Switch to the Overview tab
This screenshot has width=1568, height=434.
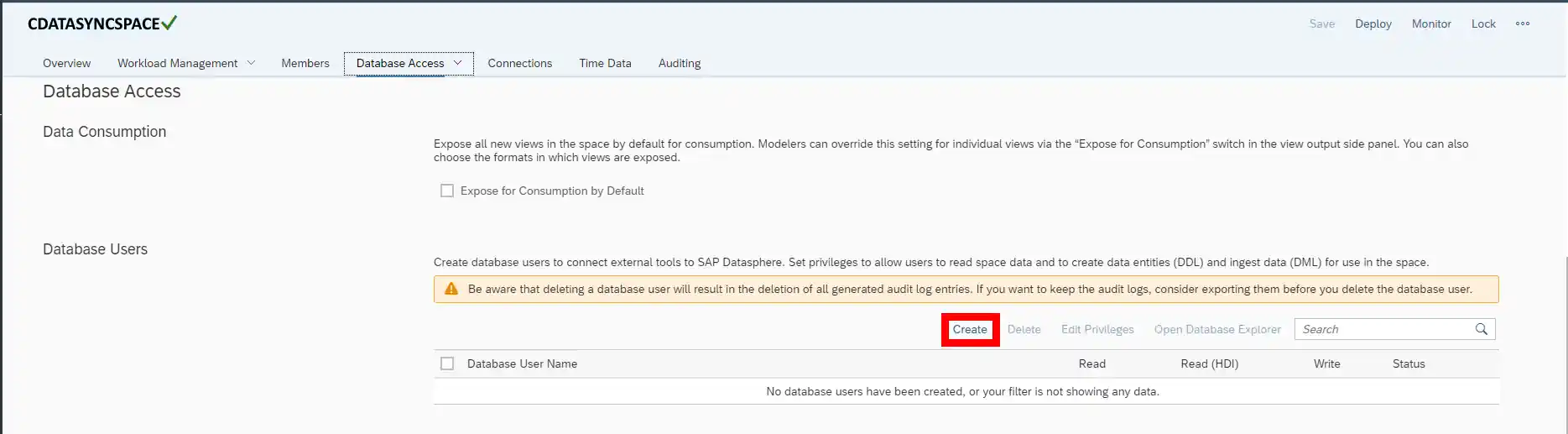click(66, 63)
